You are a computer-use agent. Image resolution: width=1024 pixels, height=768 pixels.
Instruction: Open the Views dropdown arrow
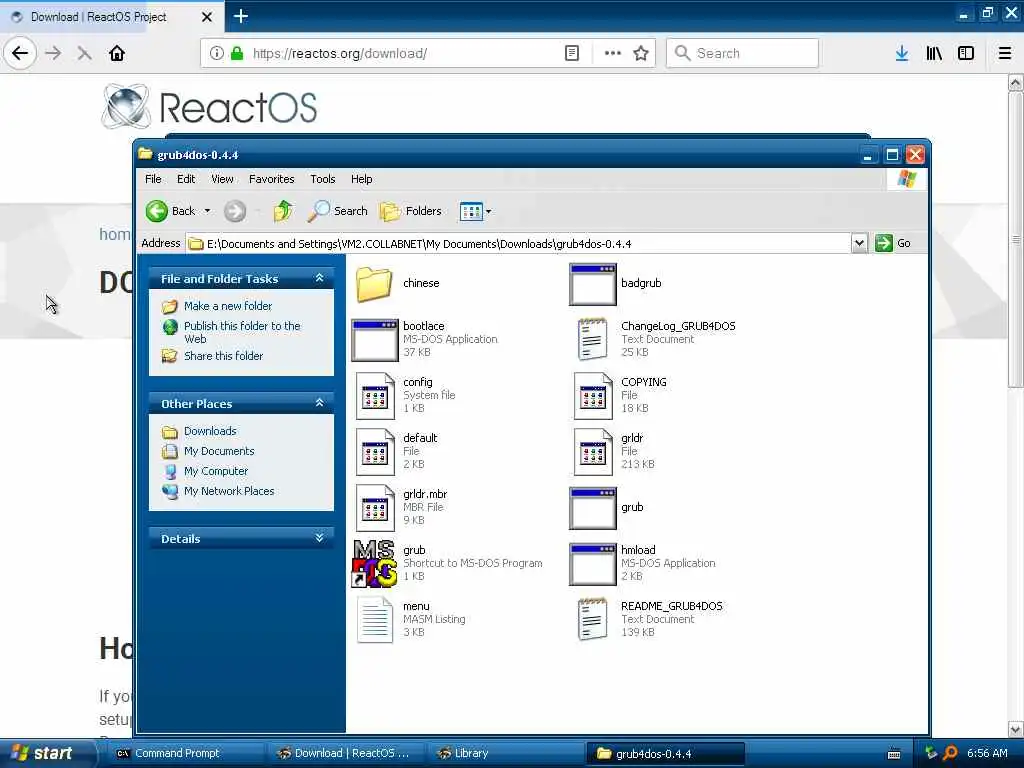[488, 211]
